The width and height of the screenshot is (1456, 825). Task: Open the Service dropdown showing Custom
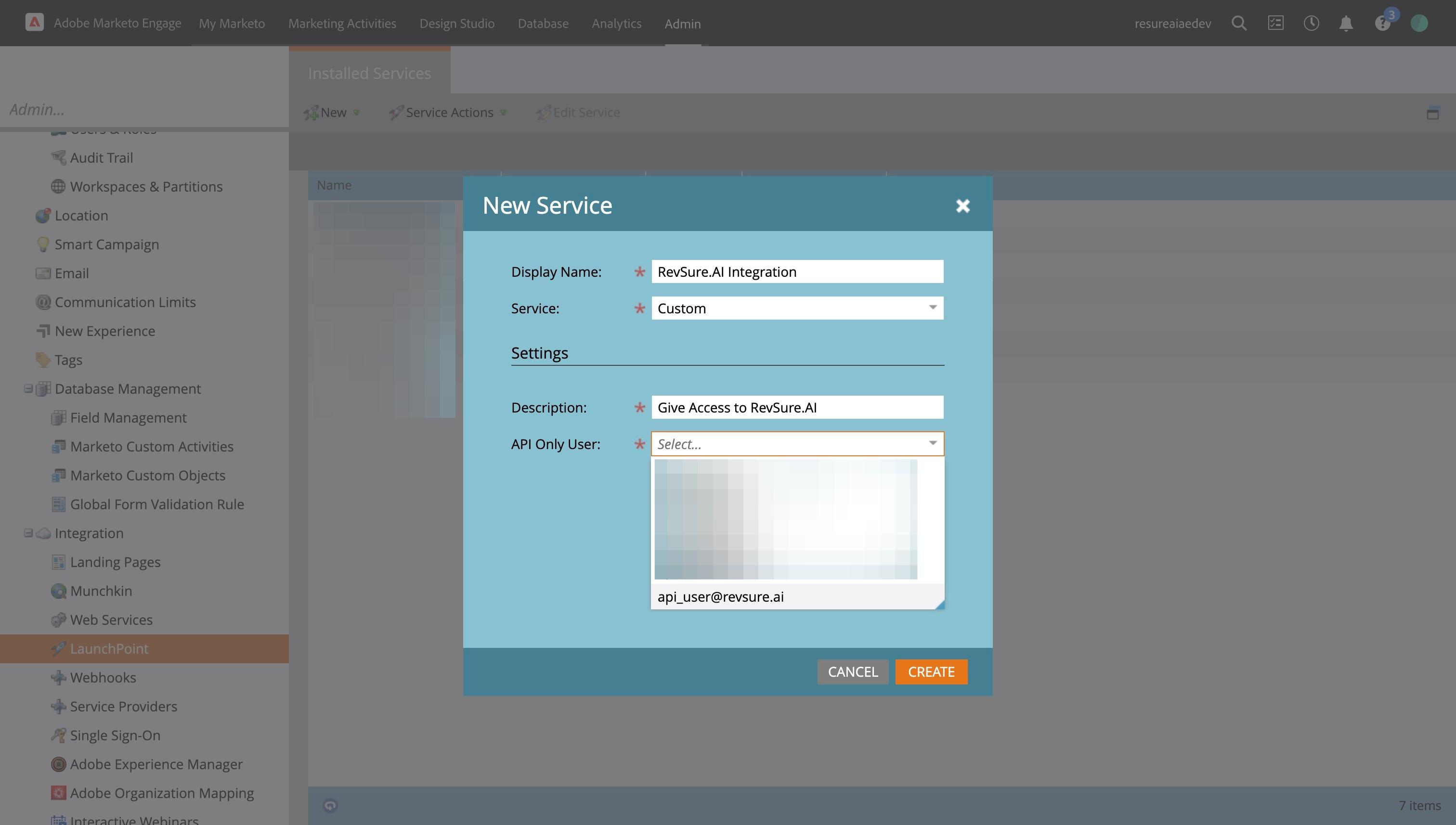click(x=932, y=308)
